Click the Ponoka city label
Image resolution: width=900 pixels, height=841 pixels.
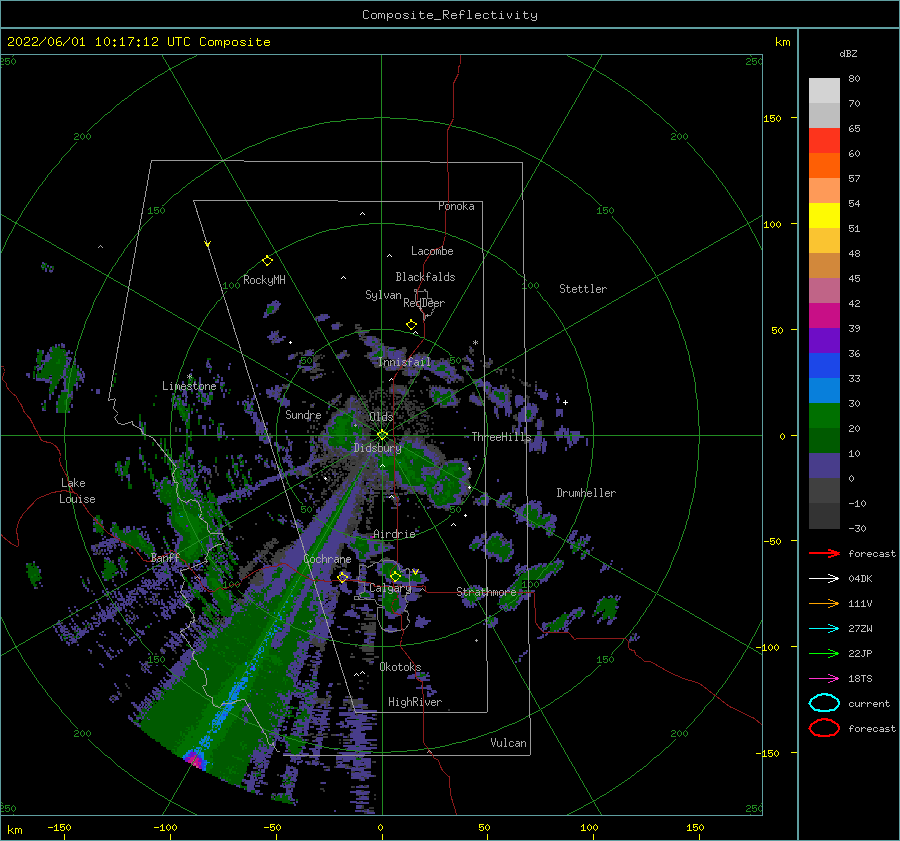click(456, 206)
